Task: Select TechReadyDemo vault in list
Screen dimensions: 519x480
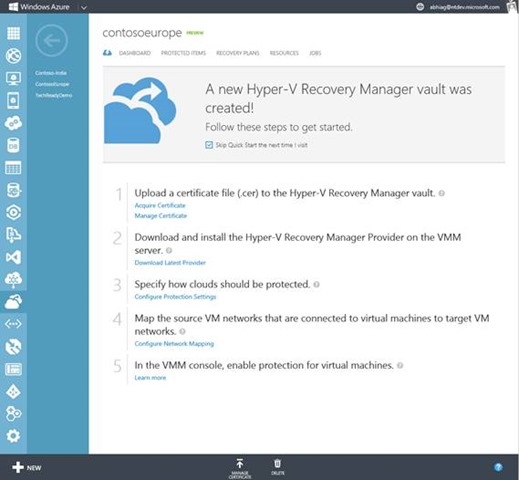Action: tap(53, 95)
